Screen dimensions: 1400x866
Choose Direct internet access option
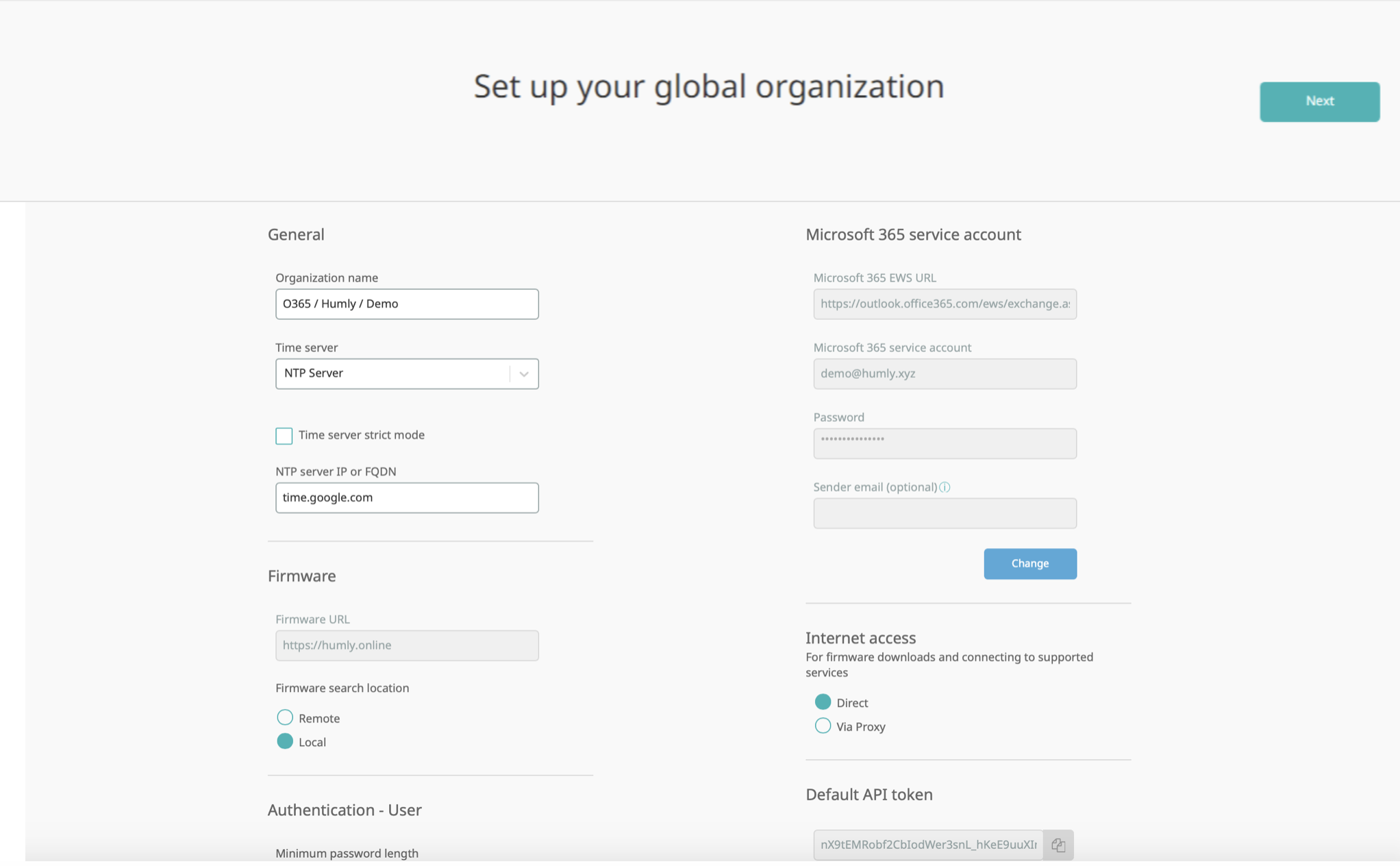[x=823, y=702]
